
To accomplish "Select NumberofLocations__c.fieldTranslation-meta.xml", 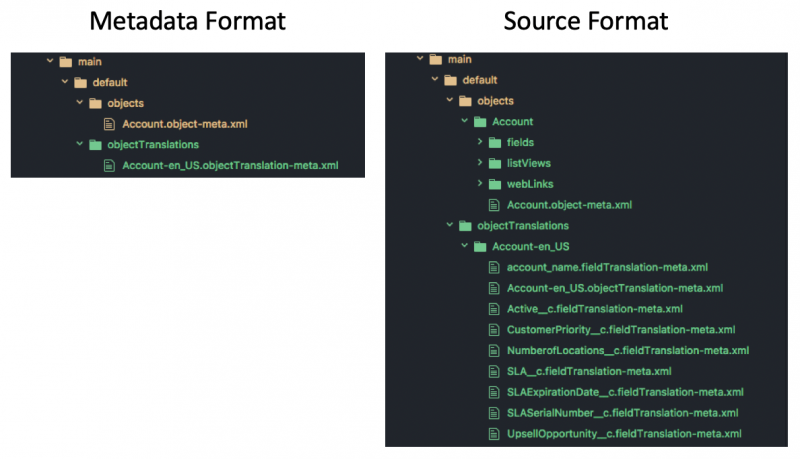I will point(628,351).
